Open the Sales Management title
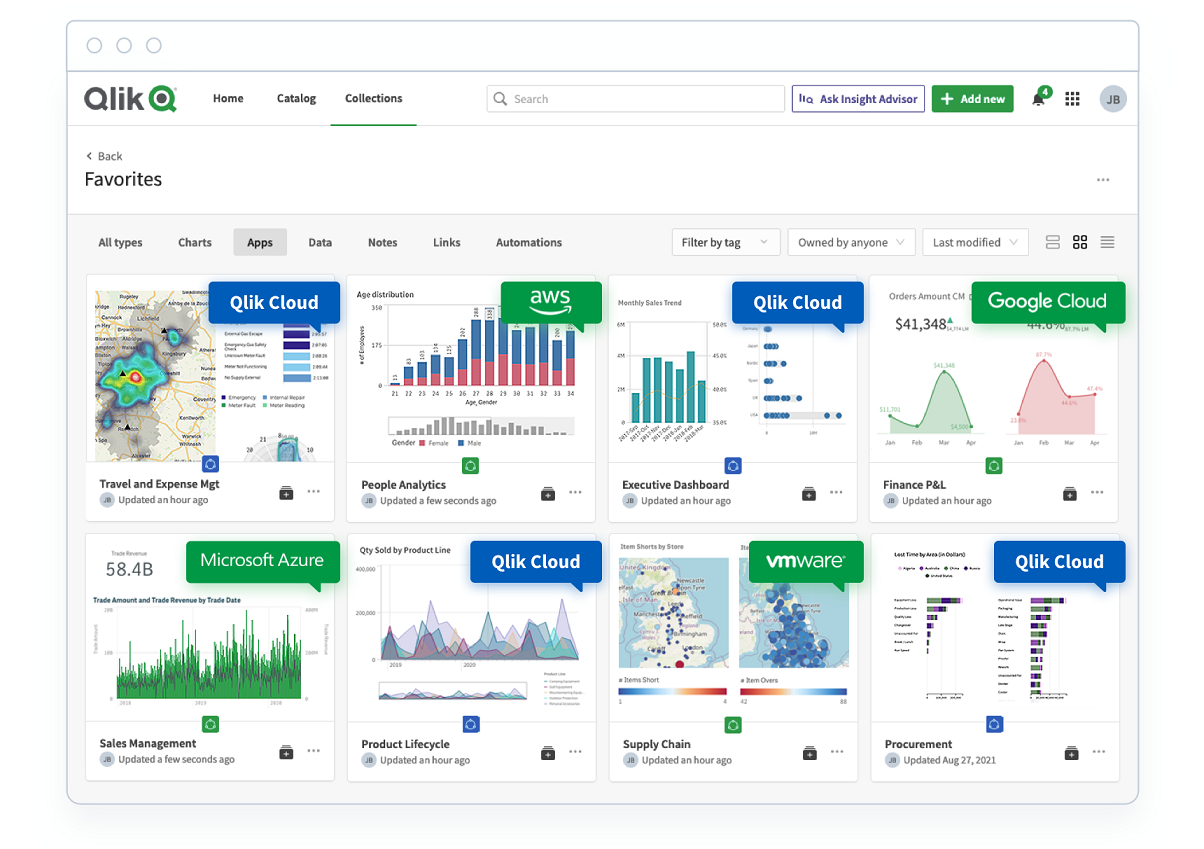This screenshot has width=1204, height=849. tap(148, 743)
